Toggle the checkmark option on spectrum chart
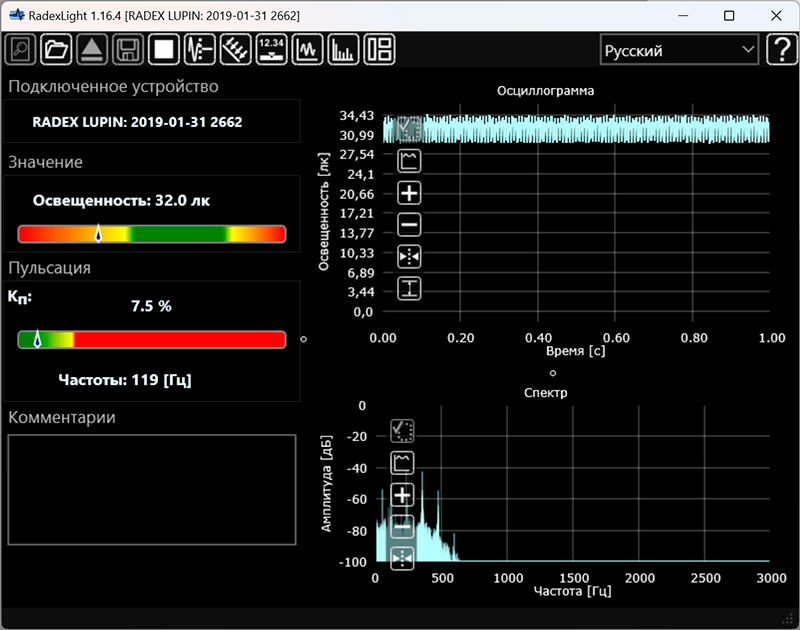This screenshot has height=630, width=800. 403,431
